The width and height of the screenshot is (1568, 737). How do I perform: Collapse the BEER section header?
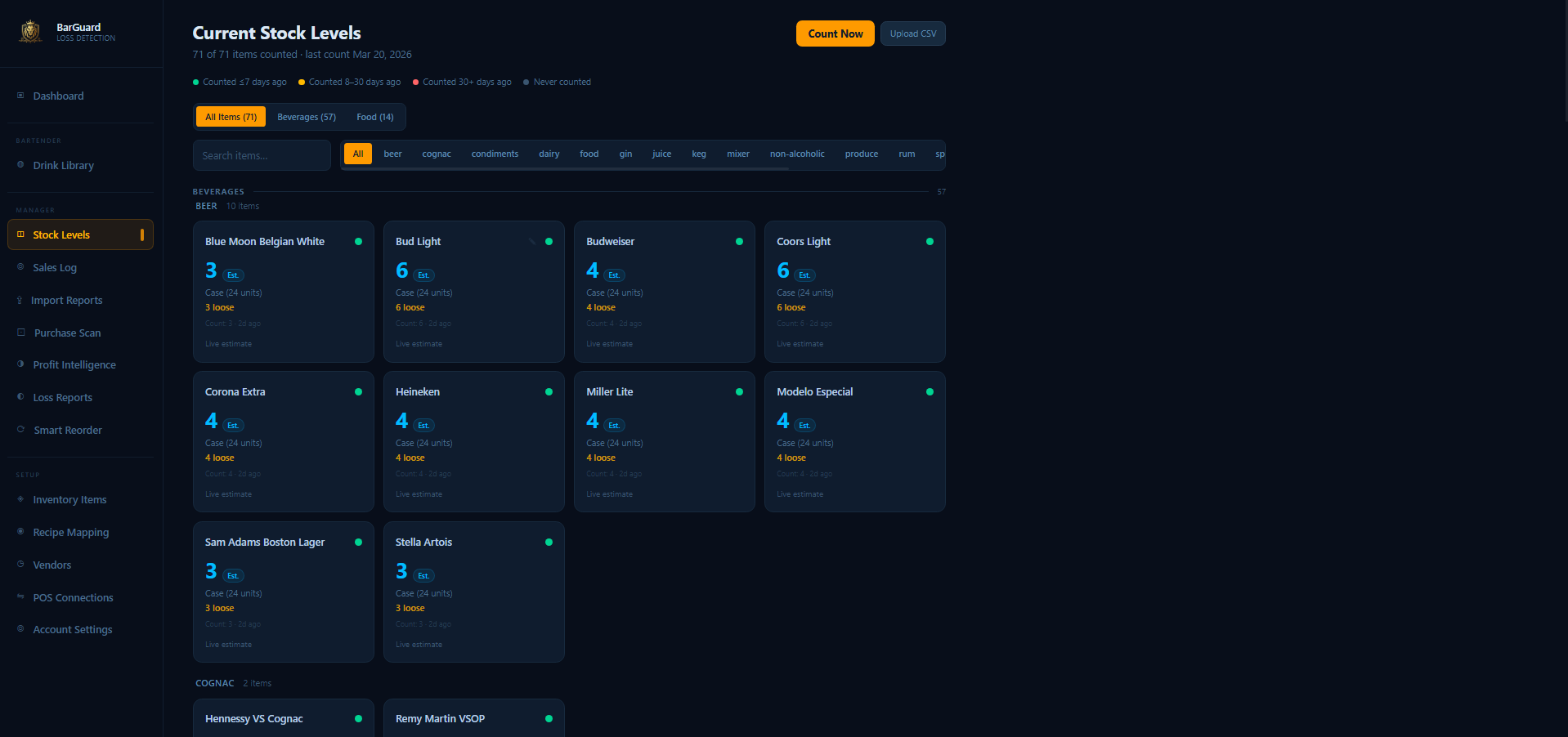[206, 206]
